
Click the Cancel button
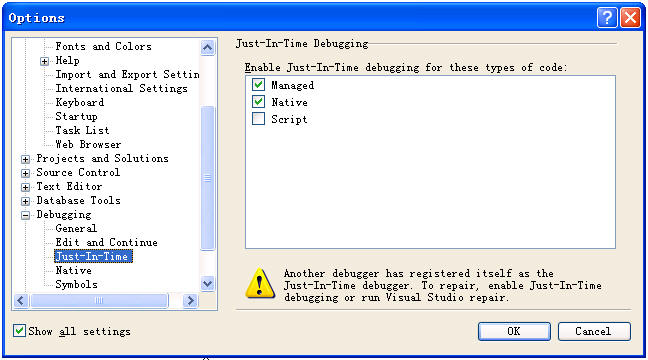tap(594, 331)
